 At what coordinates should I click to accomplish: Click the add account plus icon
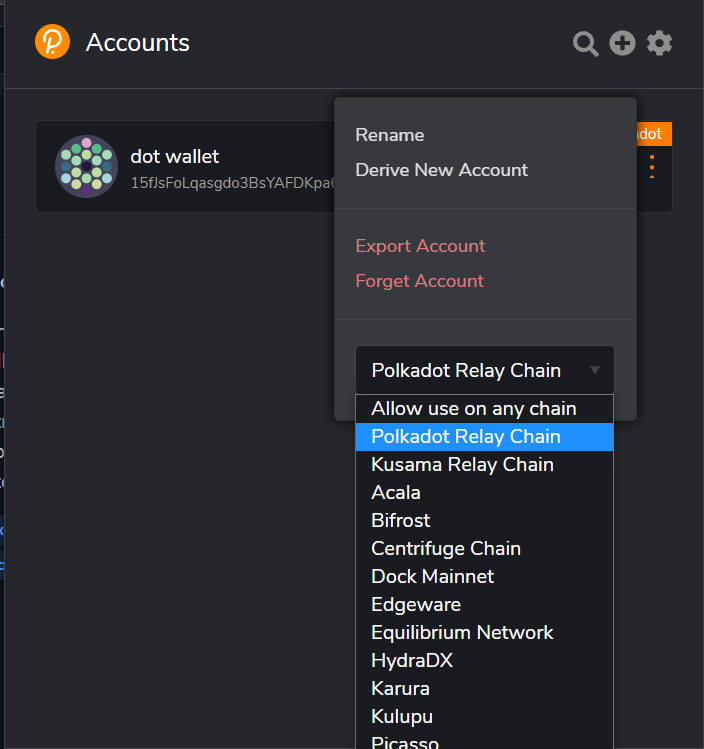[623, 43]
